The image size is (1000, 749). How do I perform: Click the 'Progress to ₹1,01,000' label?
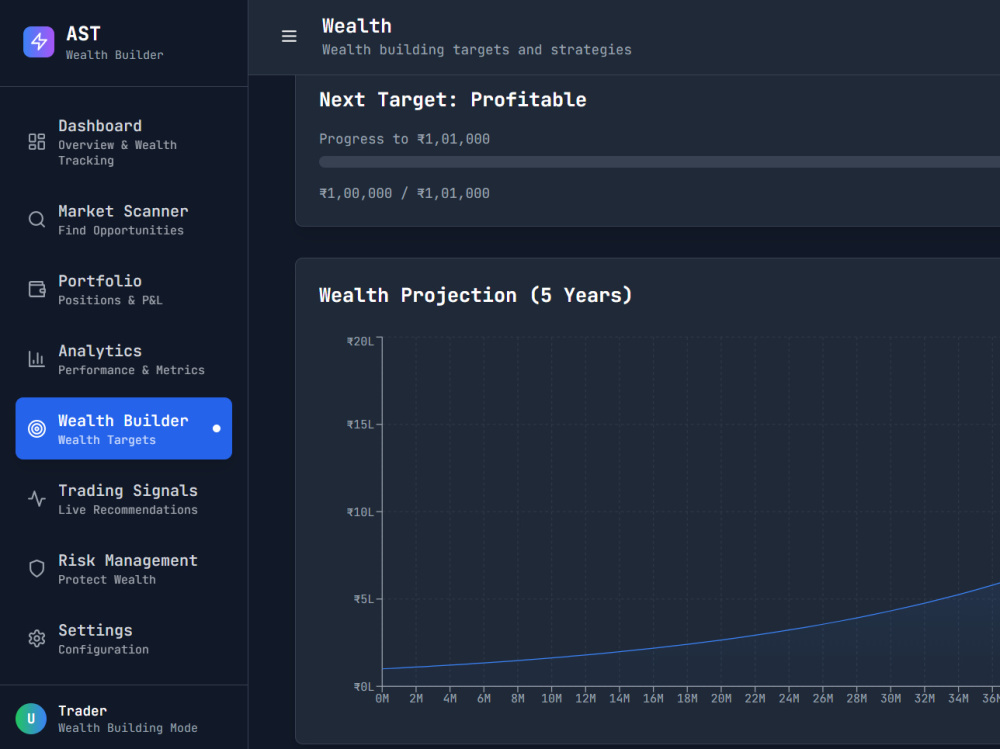[x=404, y=139]
